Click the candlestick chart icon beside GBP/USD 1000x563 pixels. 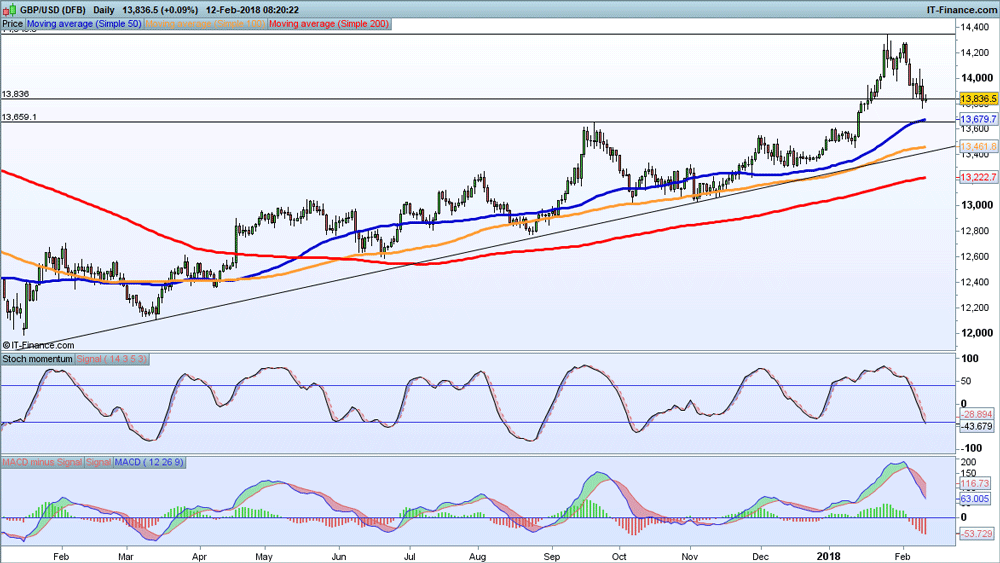click(x=9, y=10)
